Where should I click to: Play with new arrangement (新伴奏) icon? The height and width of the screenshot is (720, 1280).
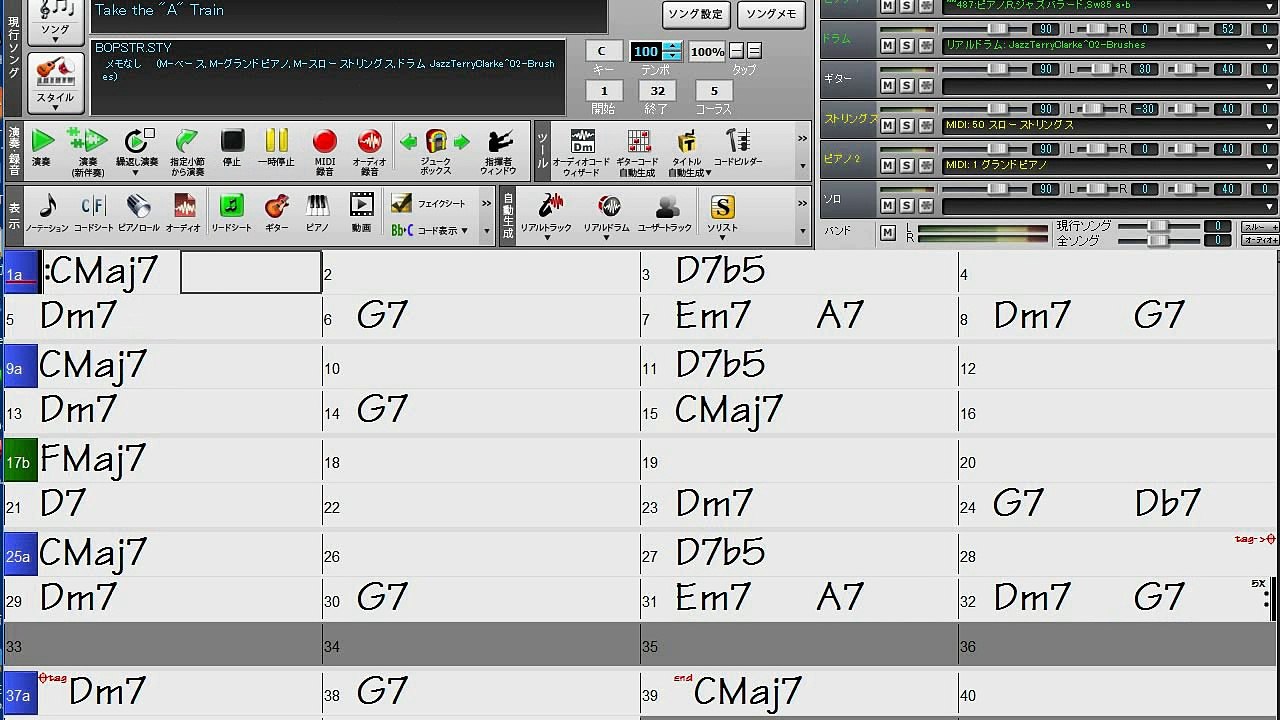pyautogui.click(x=88, y=151)
